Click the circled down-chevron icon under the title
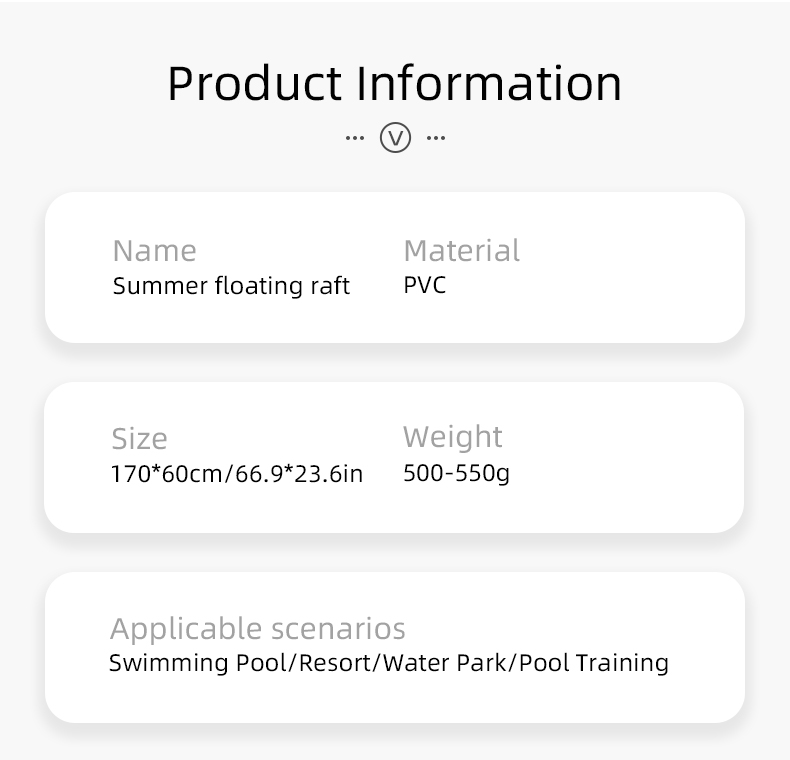Image resolution: width=790 pixels, height=760 pixels. coord(395,137)
